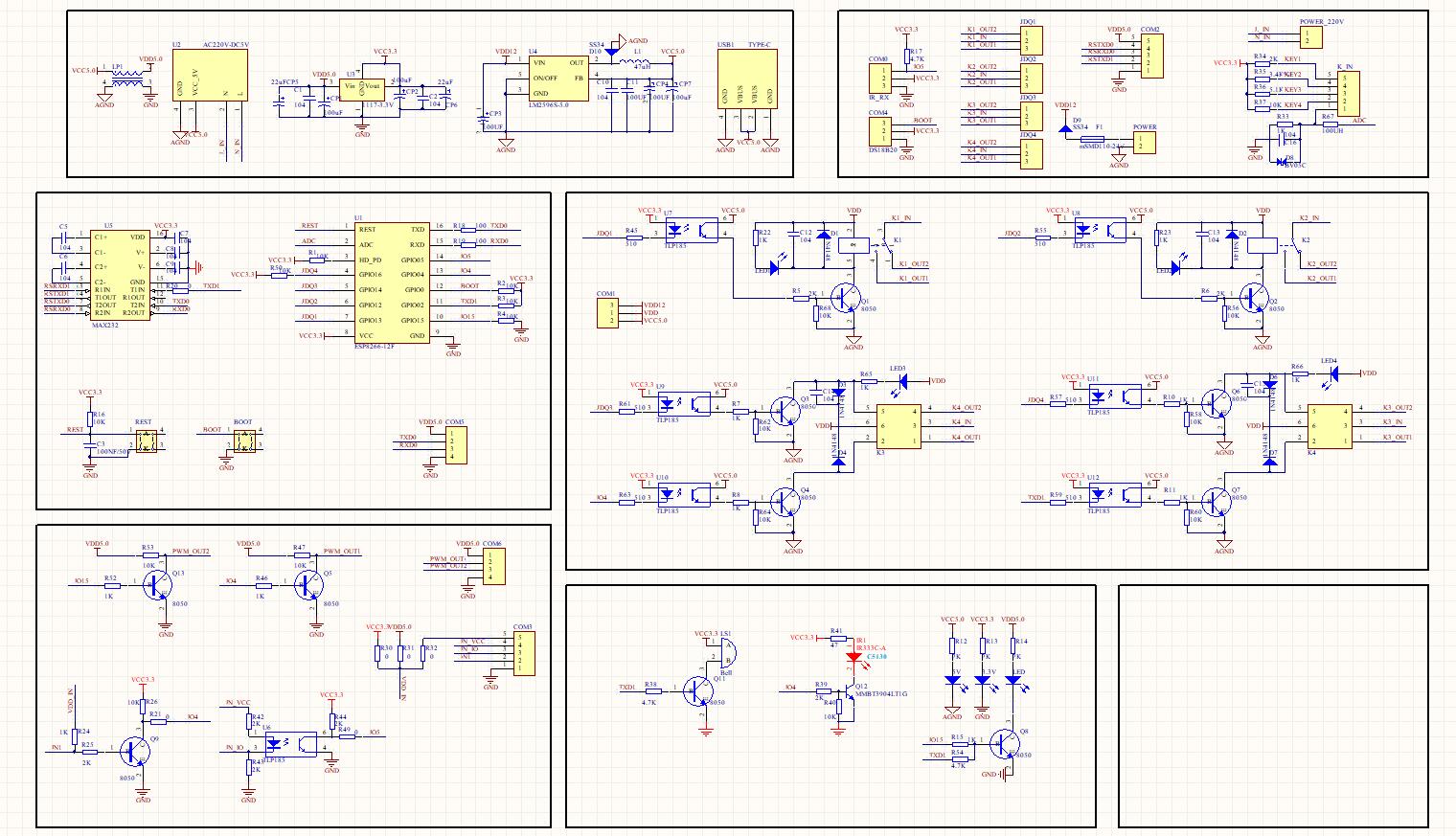The height and width of the screenshot is (836, 1456).
Task: Click the COM2 serial header
Action: point(1152,56)
